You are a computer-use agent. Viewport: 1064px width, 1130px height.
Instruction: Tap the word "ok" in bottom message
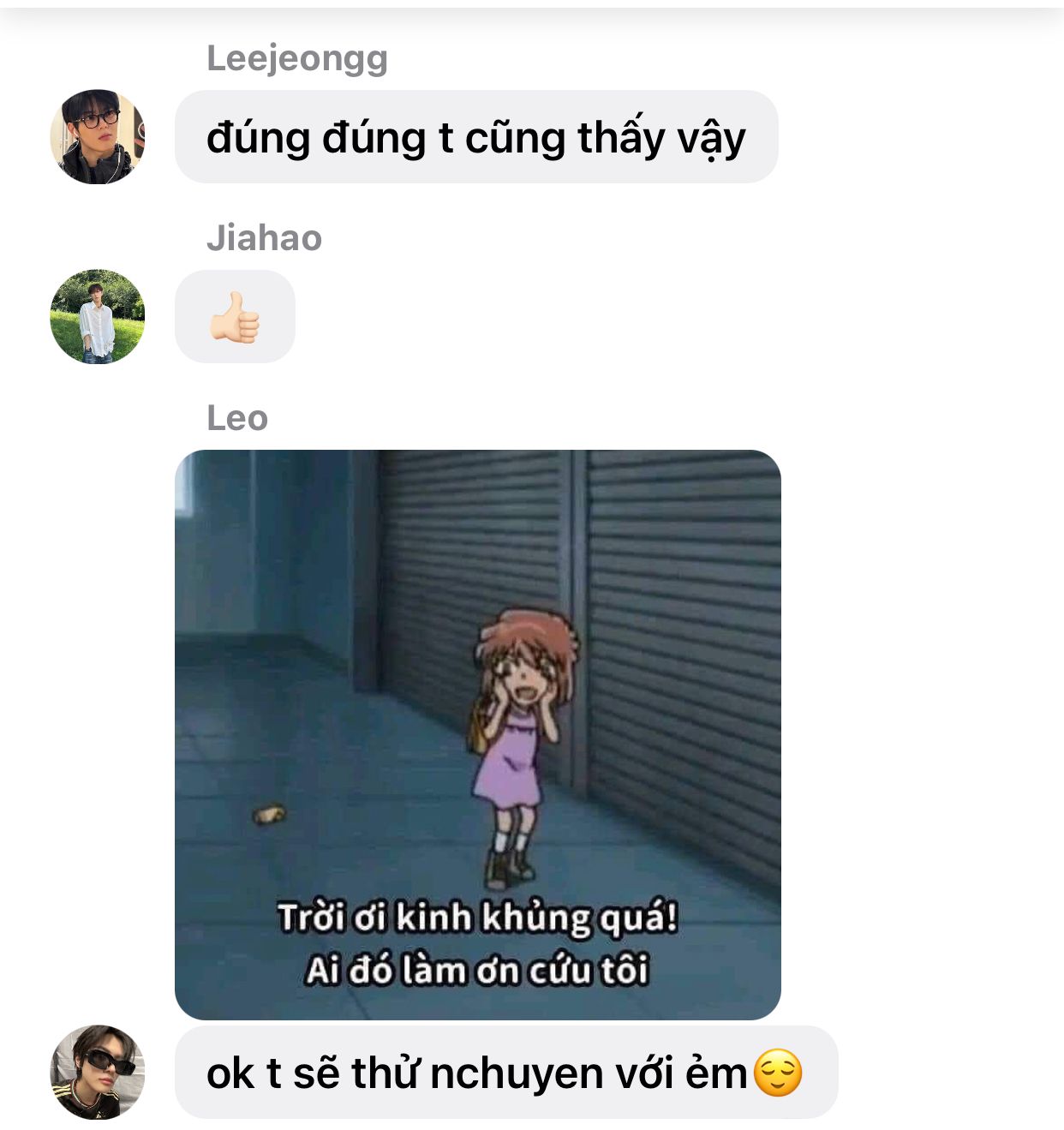pos(230,1074)
